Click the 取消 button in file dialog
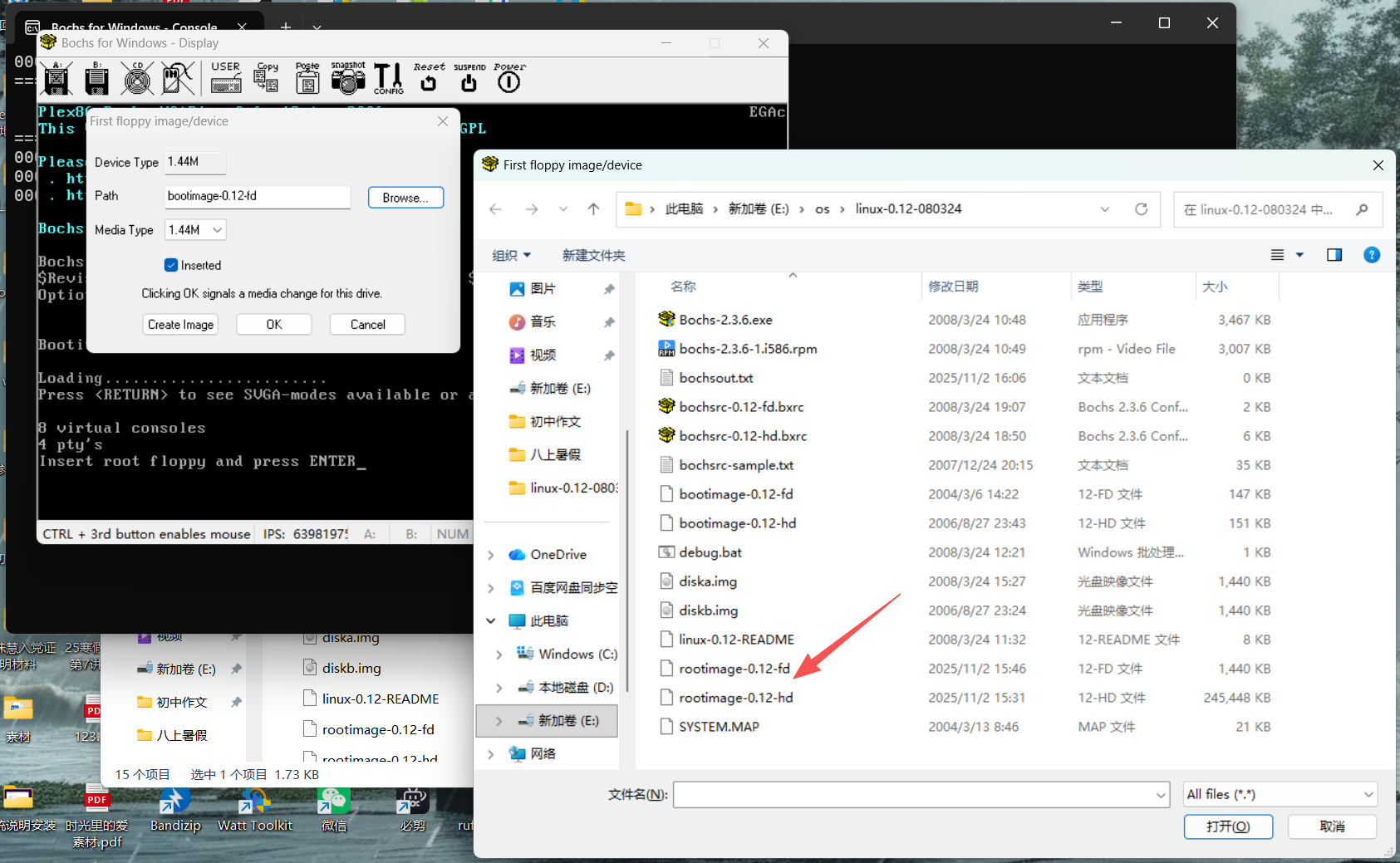Viewport: 1400px width, 863px height. [1333, 826]
